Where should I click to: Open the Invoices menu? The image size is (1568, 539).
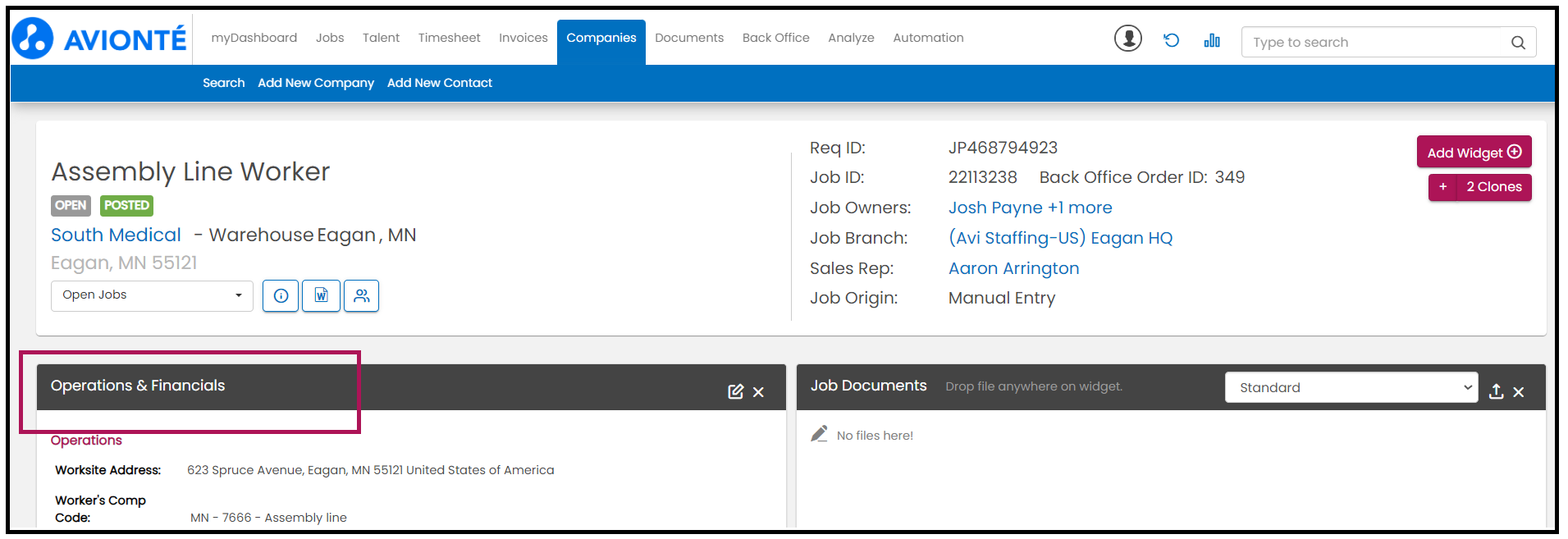click(523, 38)
